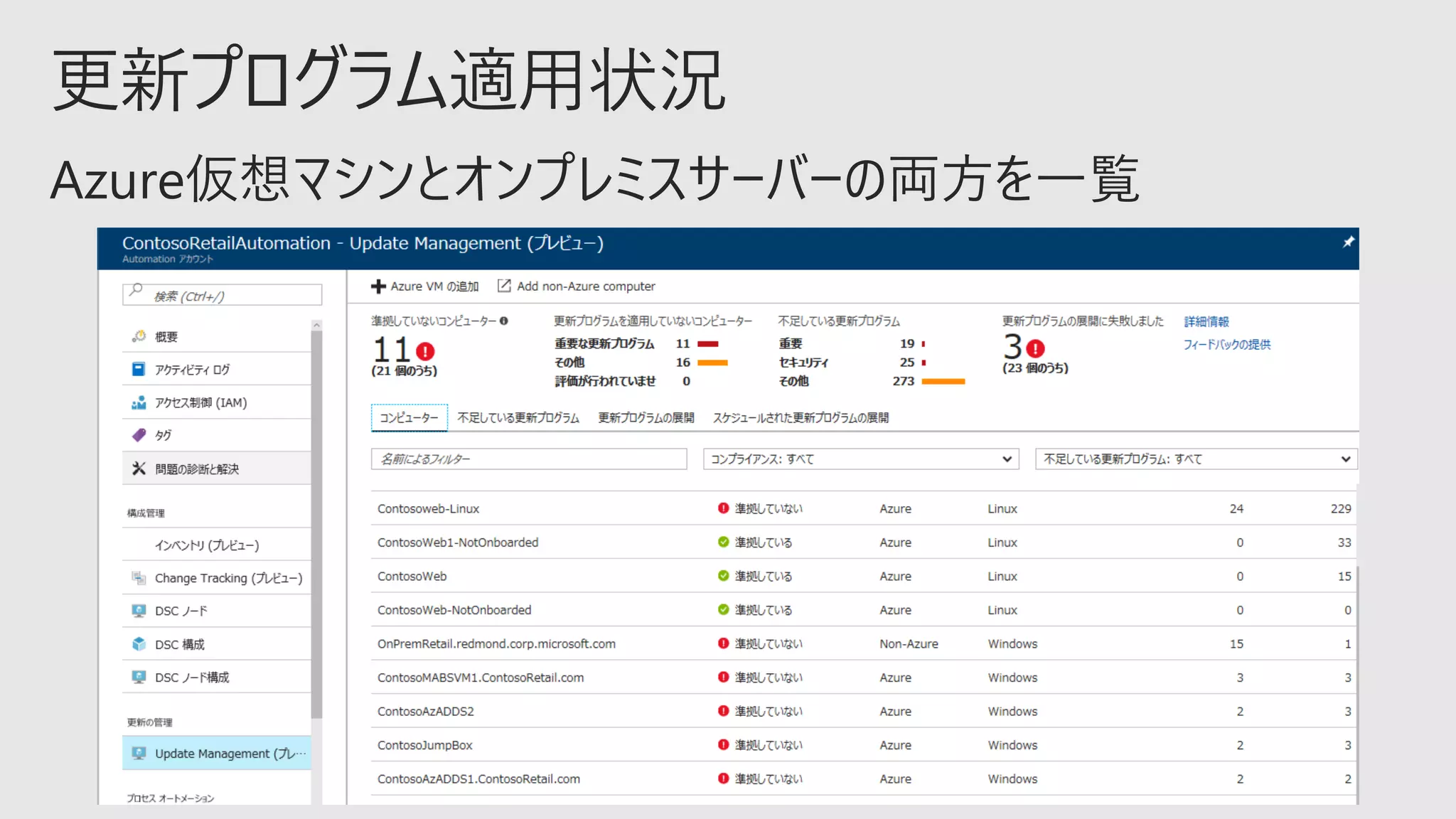
Task: Open スケジュールされた更新プログラムの展開 tab
Action: pos(801,418)
